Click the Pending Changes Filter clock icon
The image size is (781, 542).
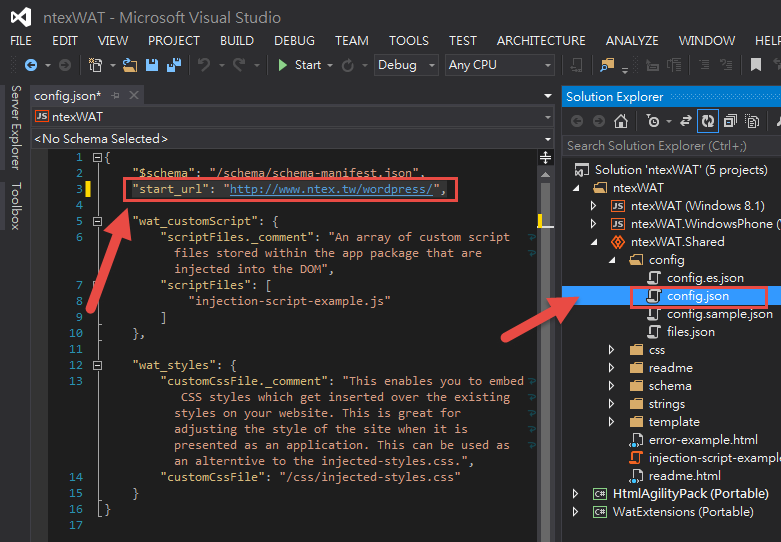pos(653,121)
